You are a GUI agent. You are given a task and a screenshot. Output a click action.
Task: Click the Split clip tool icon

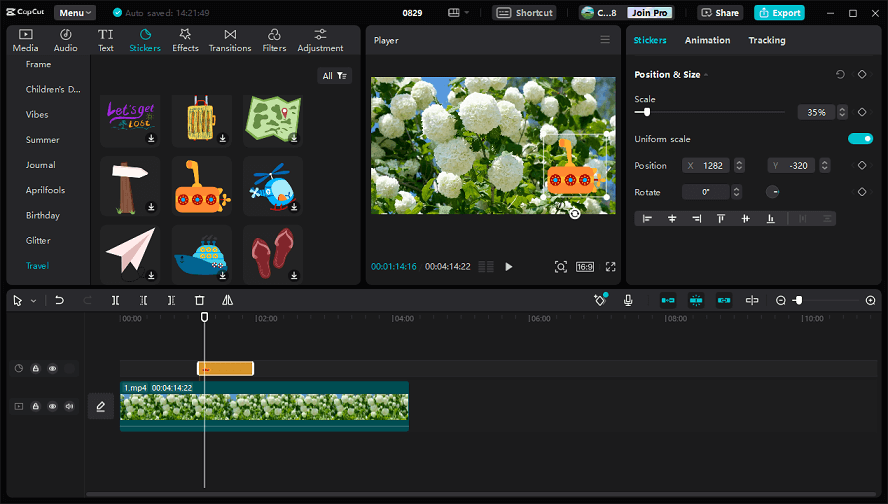(115, 300)
